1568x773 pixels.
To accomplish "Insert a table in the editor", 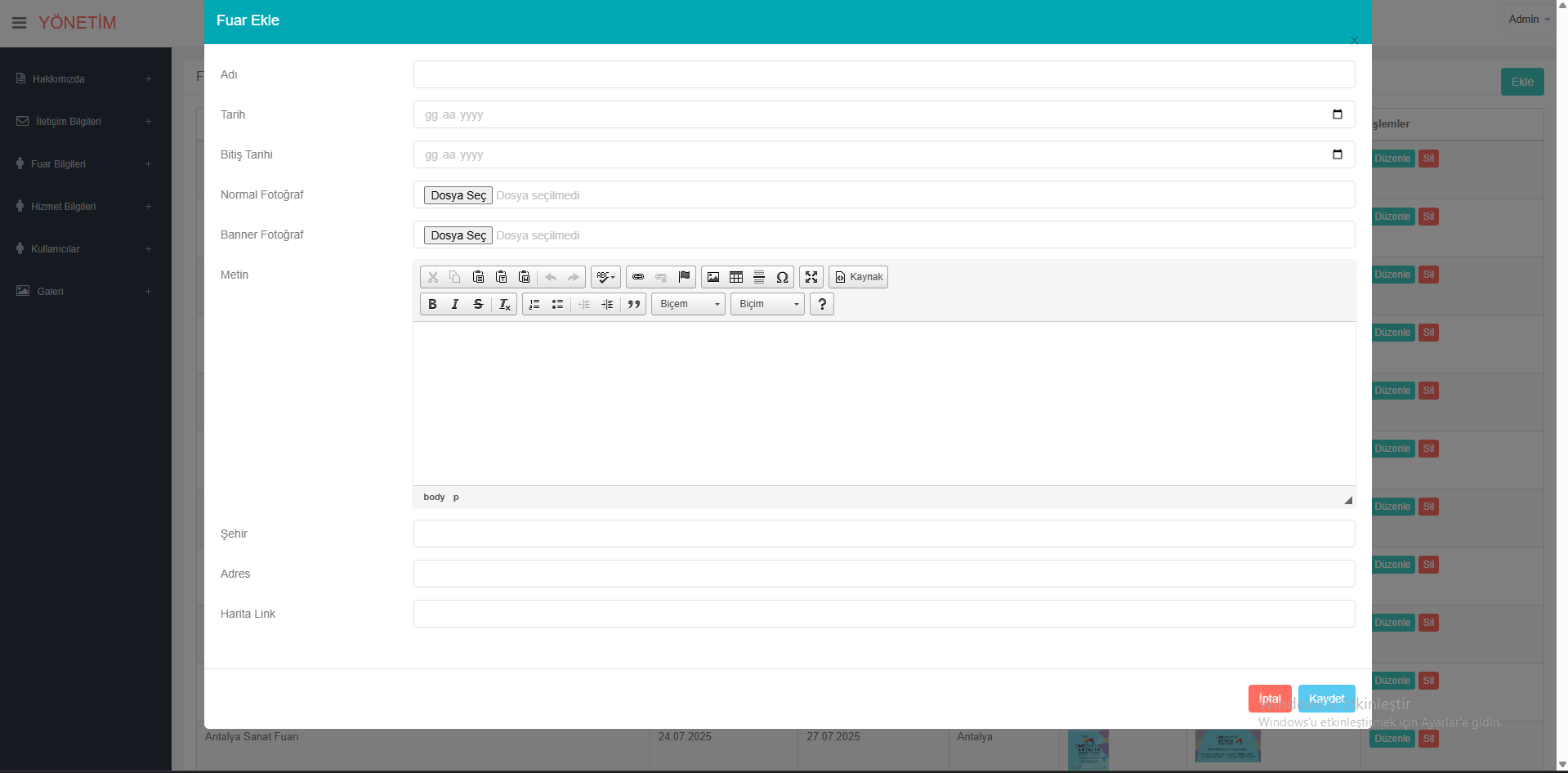I will tap(736, 277).
